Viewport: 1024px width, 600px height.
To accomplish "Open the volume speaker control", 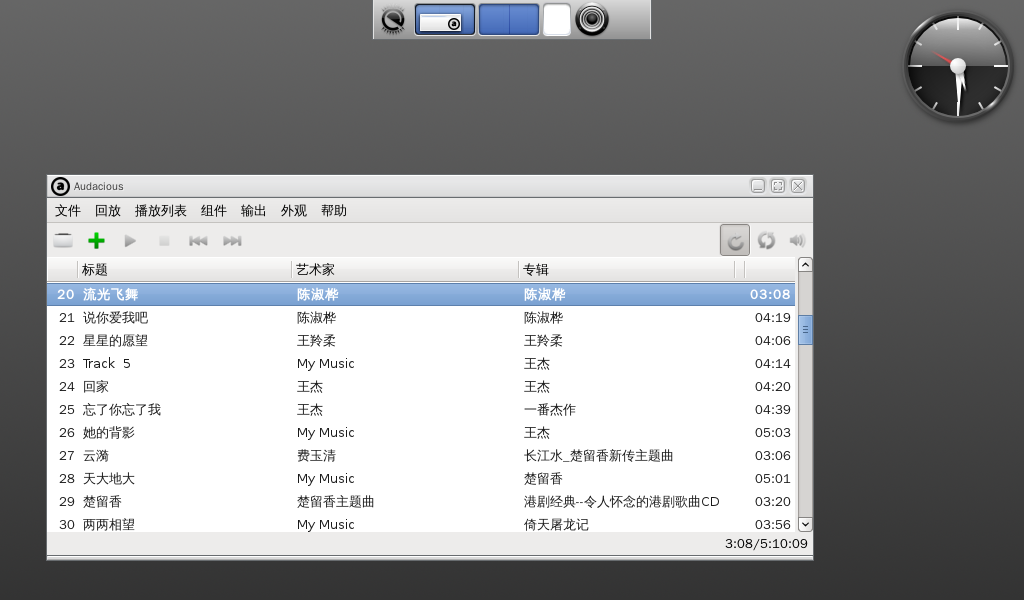I will coord(797,240).
